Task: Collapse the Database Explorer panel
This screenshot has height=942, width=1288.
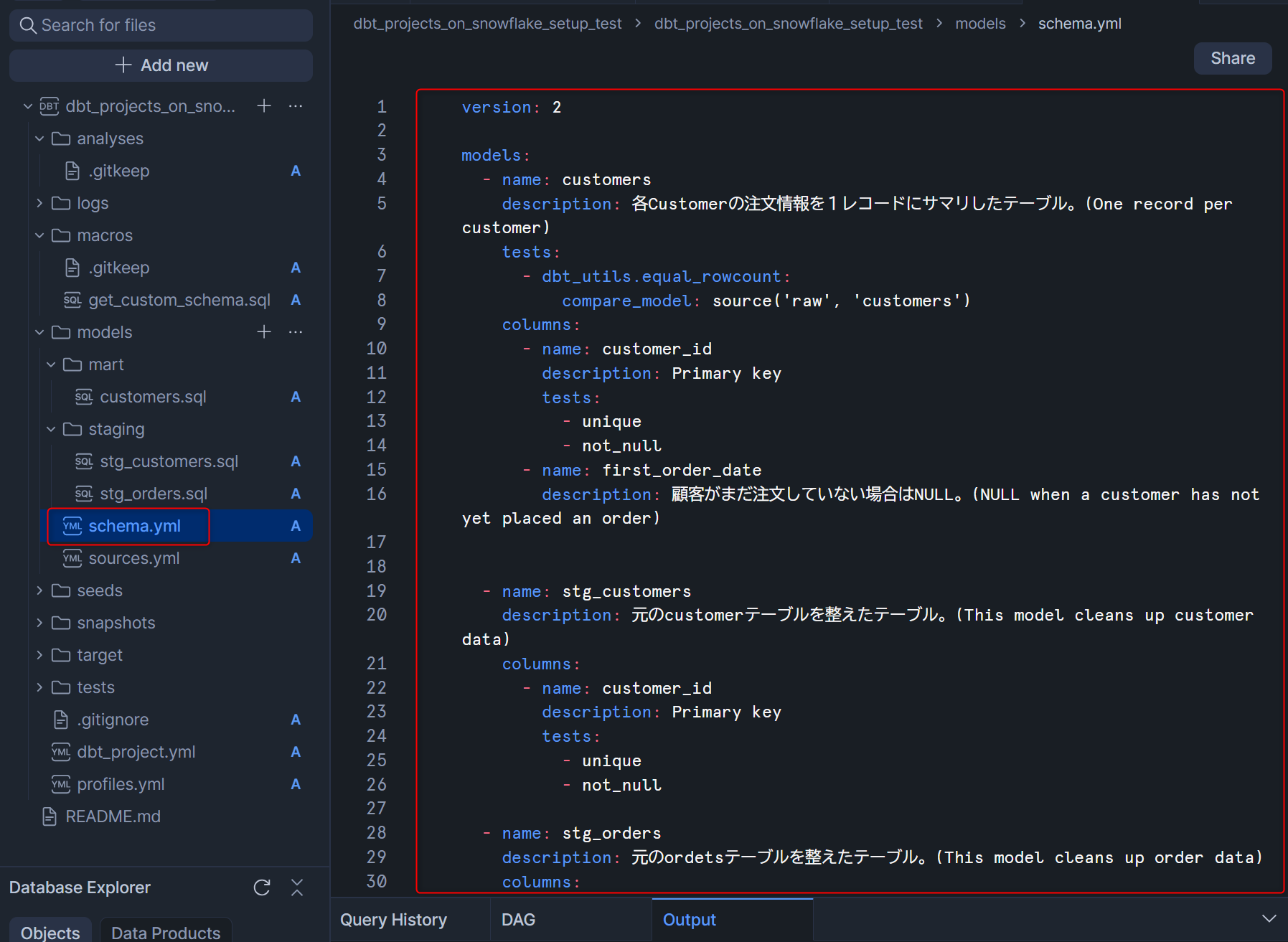Action: pos(297,887)
